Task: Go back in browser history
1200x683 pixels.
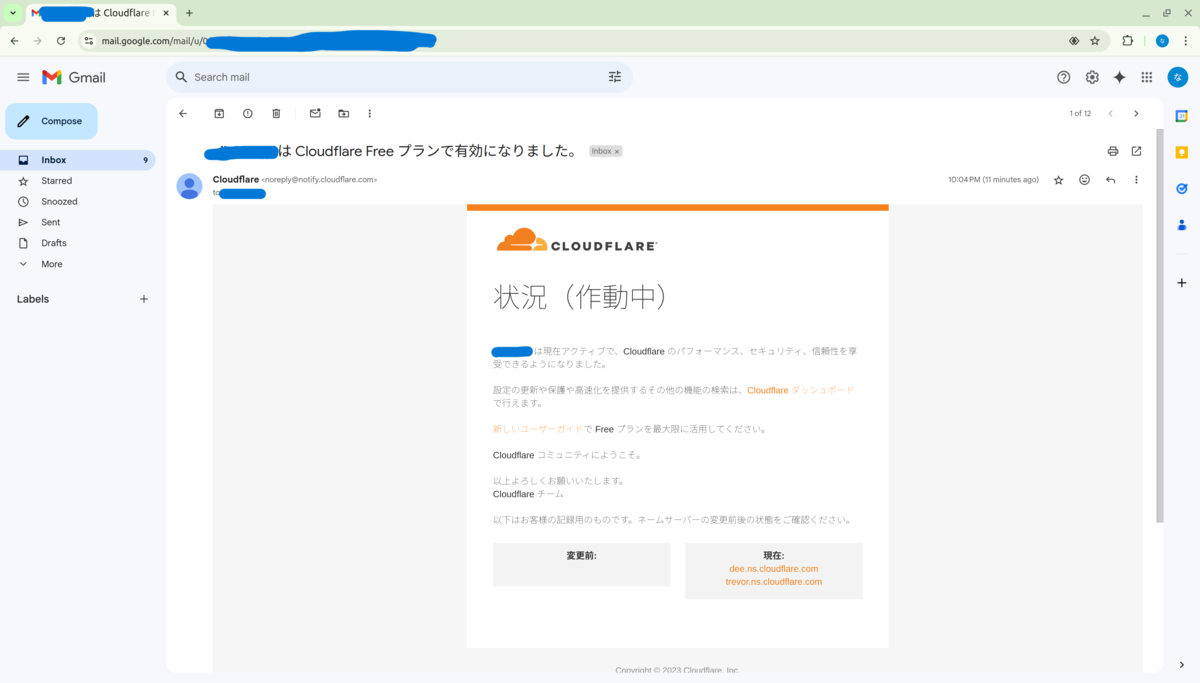Action: [x=14, y=41]
